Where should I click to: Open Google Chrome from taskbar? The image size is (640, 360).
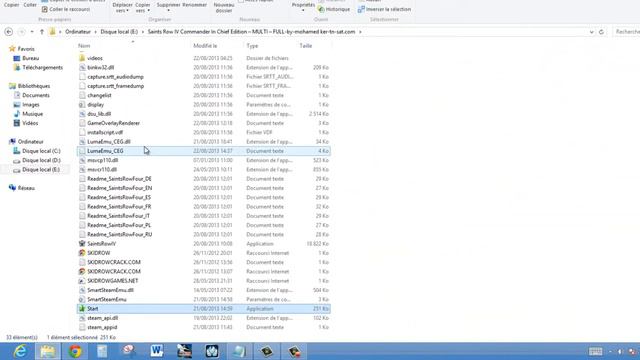point(75,351)
